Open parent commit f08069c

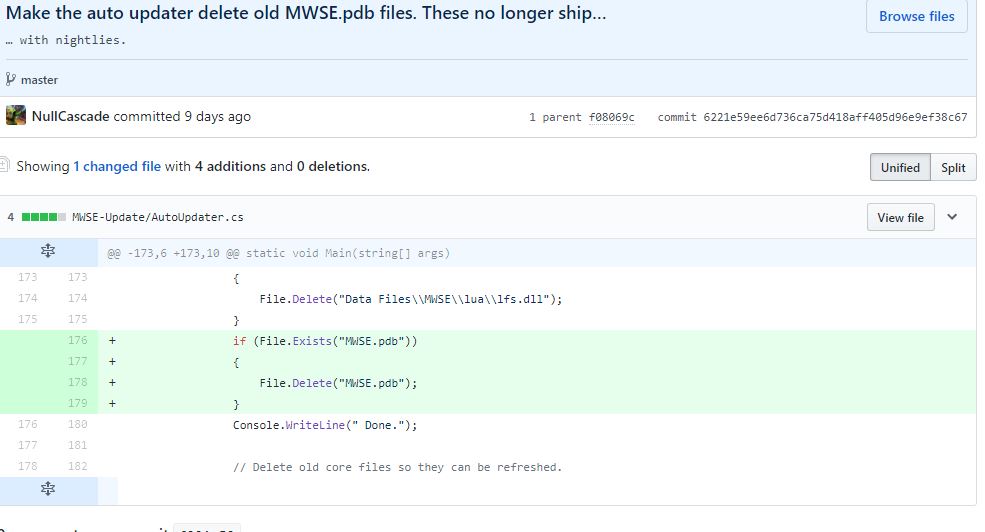coord(611,117)
